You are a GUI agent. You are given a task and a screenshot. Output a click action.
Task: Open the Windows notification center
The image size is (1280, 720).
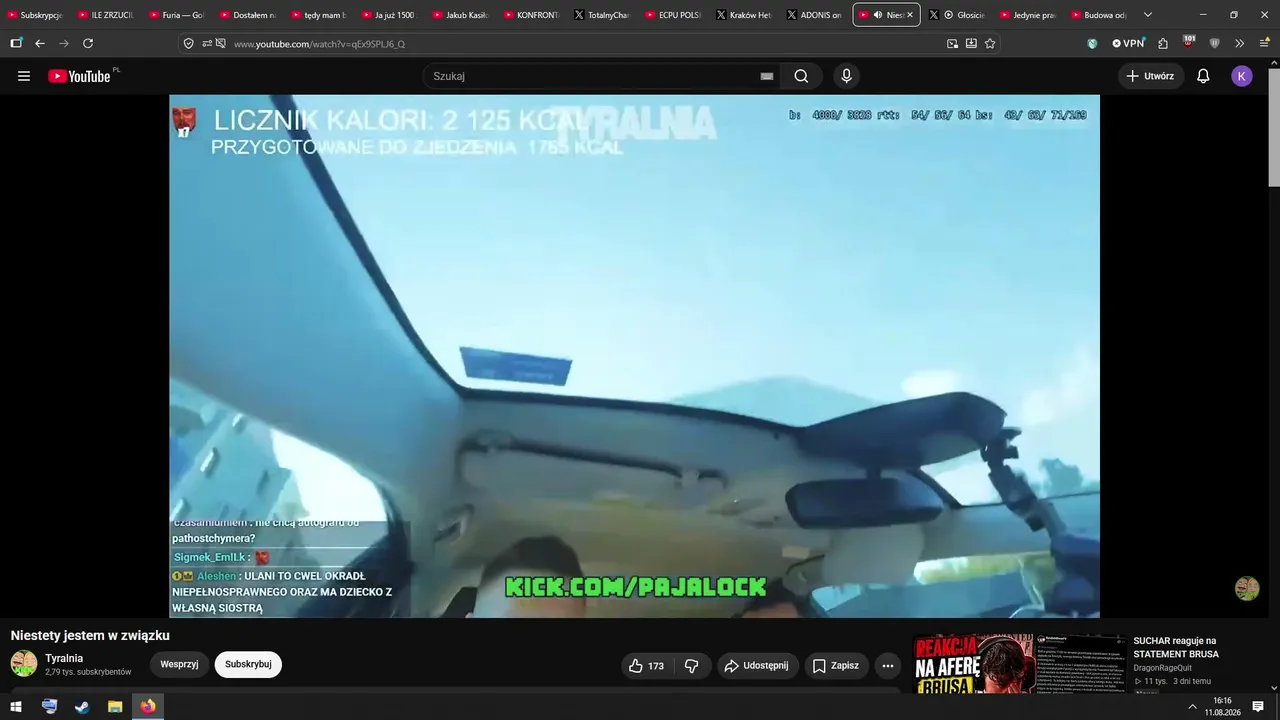pos(1258,707)
